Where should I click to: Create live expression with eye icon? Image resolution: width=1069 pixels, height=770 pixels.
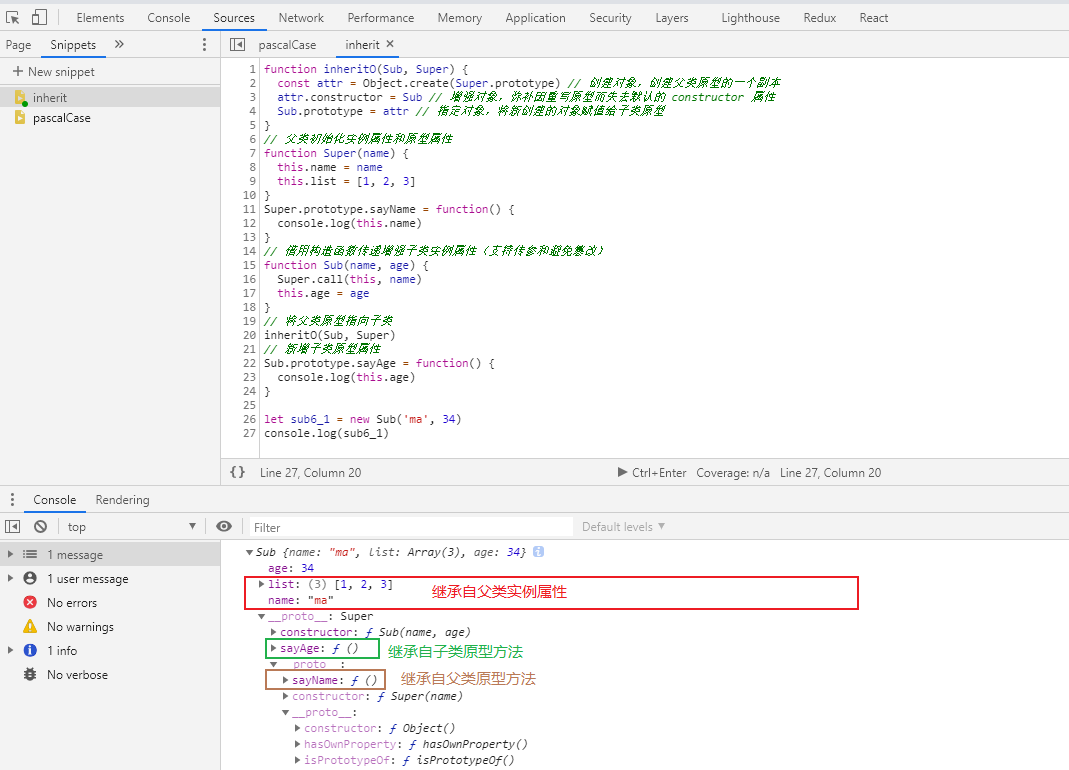tap(224, 526)
